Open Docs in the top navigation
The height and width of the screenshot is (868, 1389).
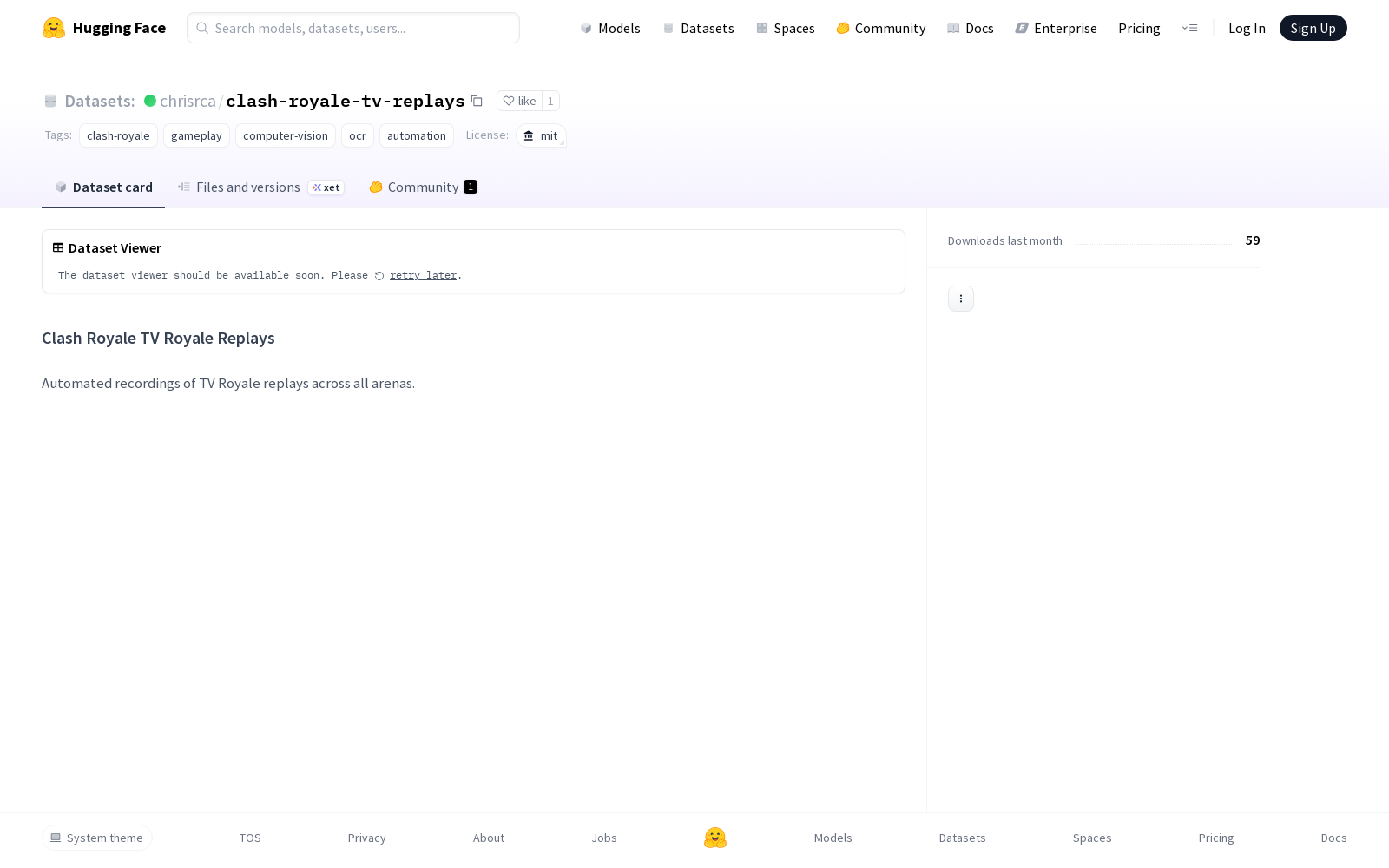970,28
